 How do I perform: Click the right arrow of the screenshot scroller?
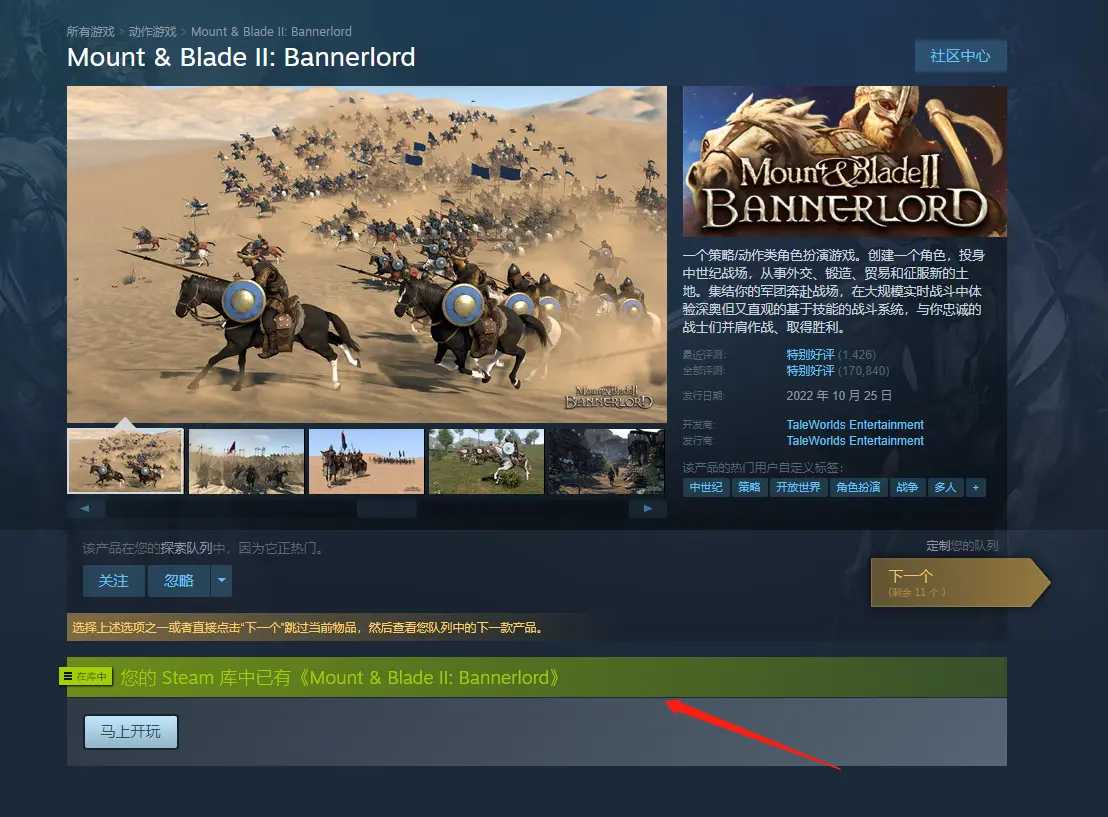(x=647, y=508)
